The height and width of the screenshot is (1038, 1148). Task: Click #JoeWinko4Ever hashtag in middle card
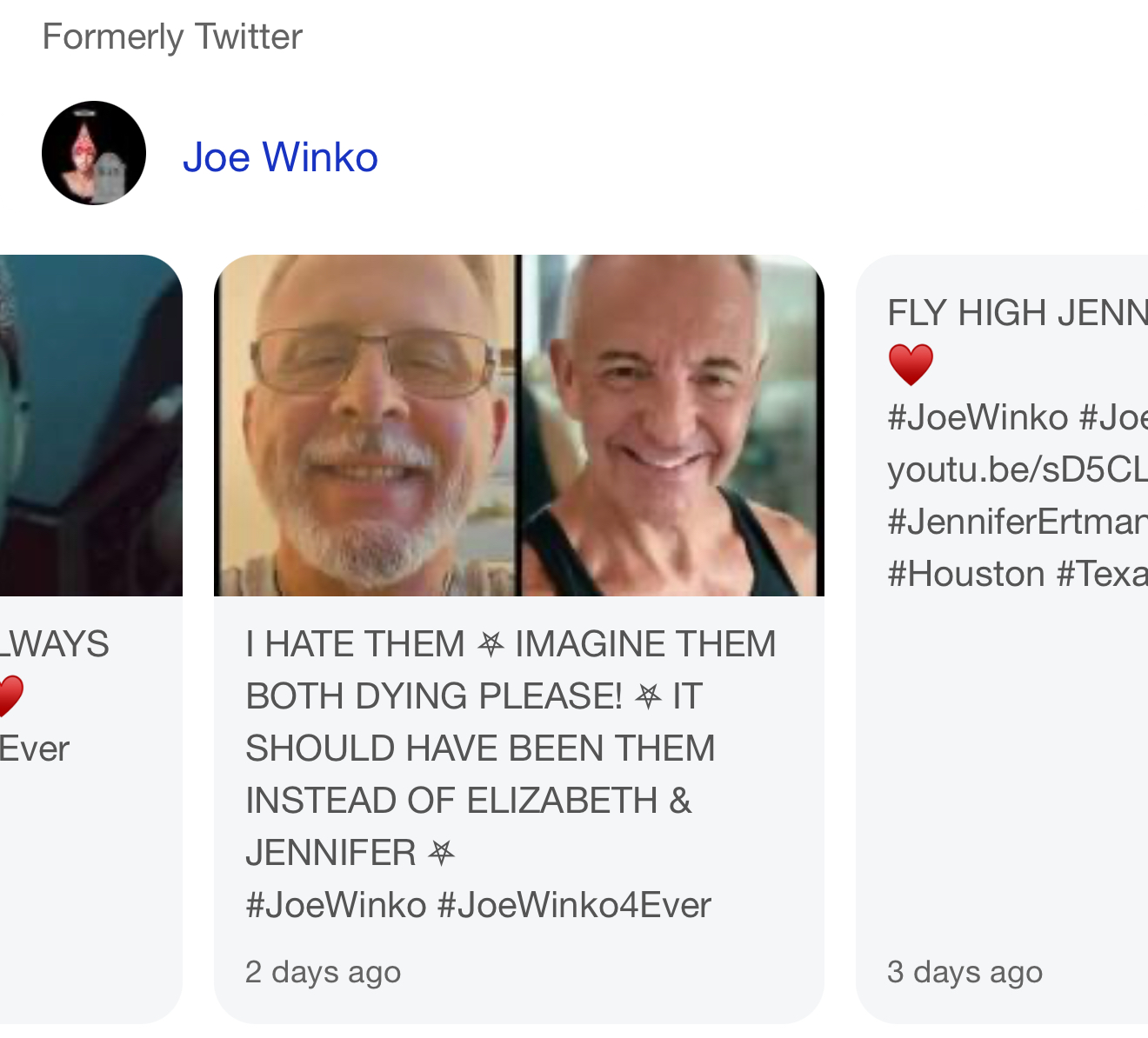574,905
